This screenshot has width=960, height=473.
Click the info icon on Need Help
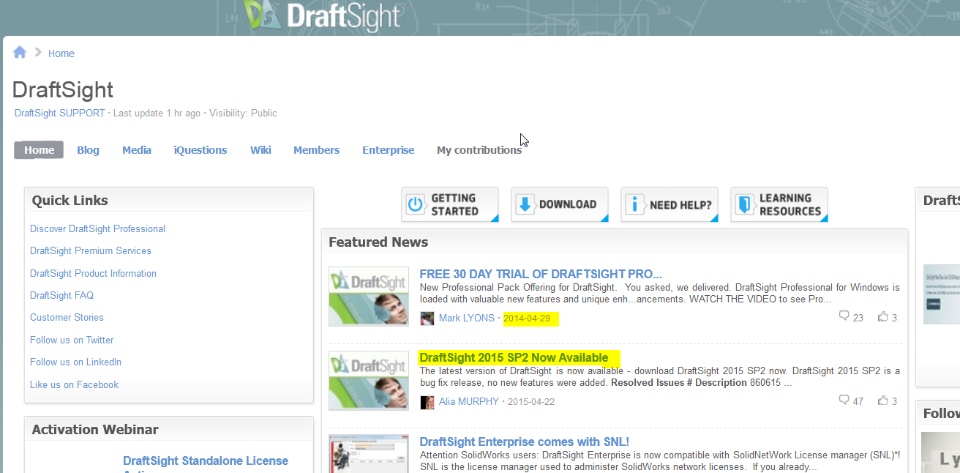tap(634, 204)
